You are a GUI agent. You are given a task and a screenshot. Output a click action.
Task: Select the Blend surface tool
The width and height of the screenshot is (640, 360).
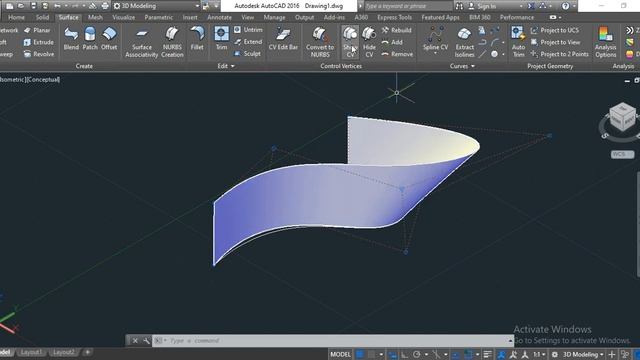(71, 38)
